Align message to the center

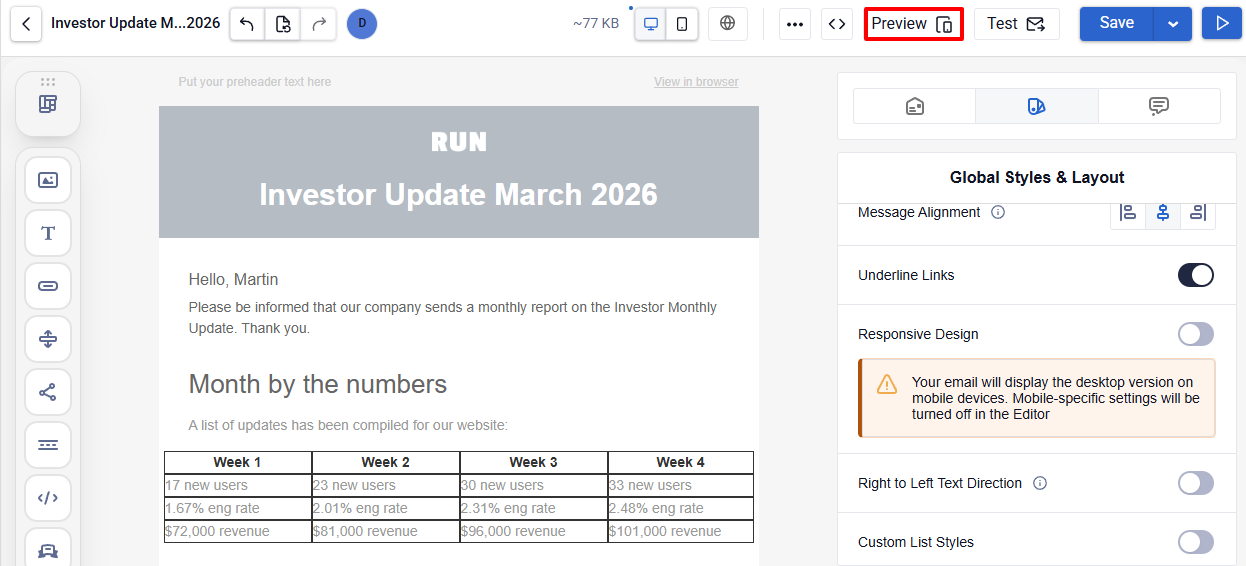[1163, 212]
